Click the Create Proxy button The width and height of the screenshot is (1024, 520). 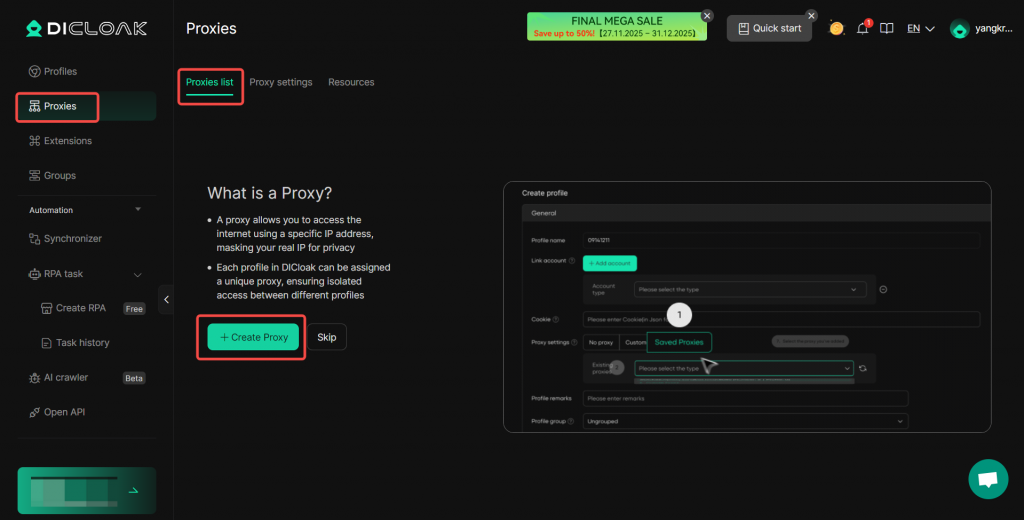click(253, 337)
